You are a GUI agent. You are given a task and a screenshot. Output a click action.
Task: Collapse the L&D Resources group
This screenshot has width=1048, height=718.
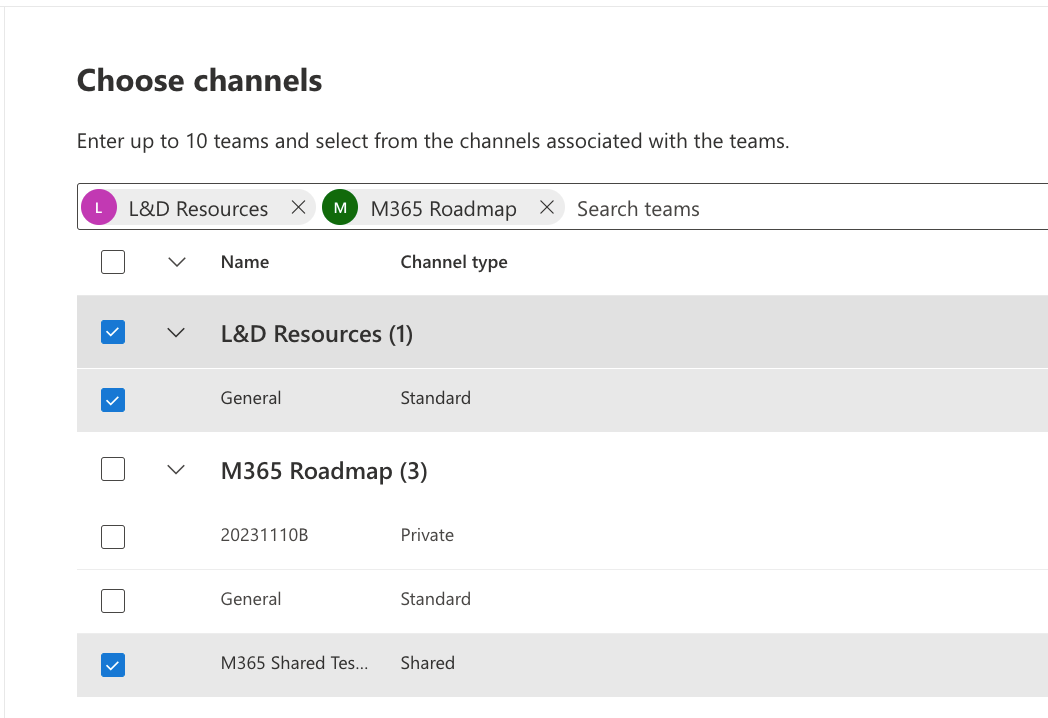click(176, 332)
